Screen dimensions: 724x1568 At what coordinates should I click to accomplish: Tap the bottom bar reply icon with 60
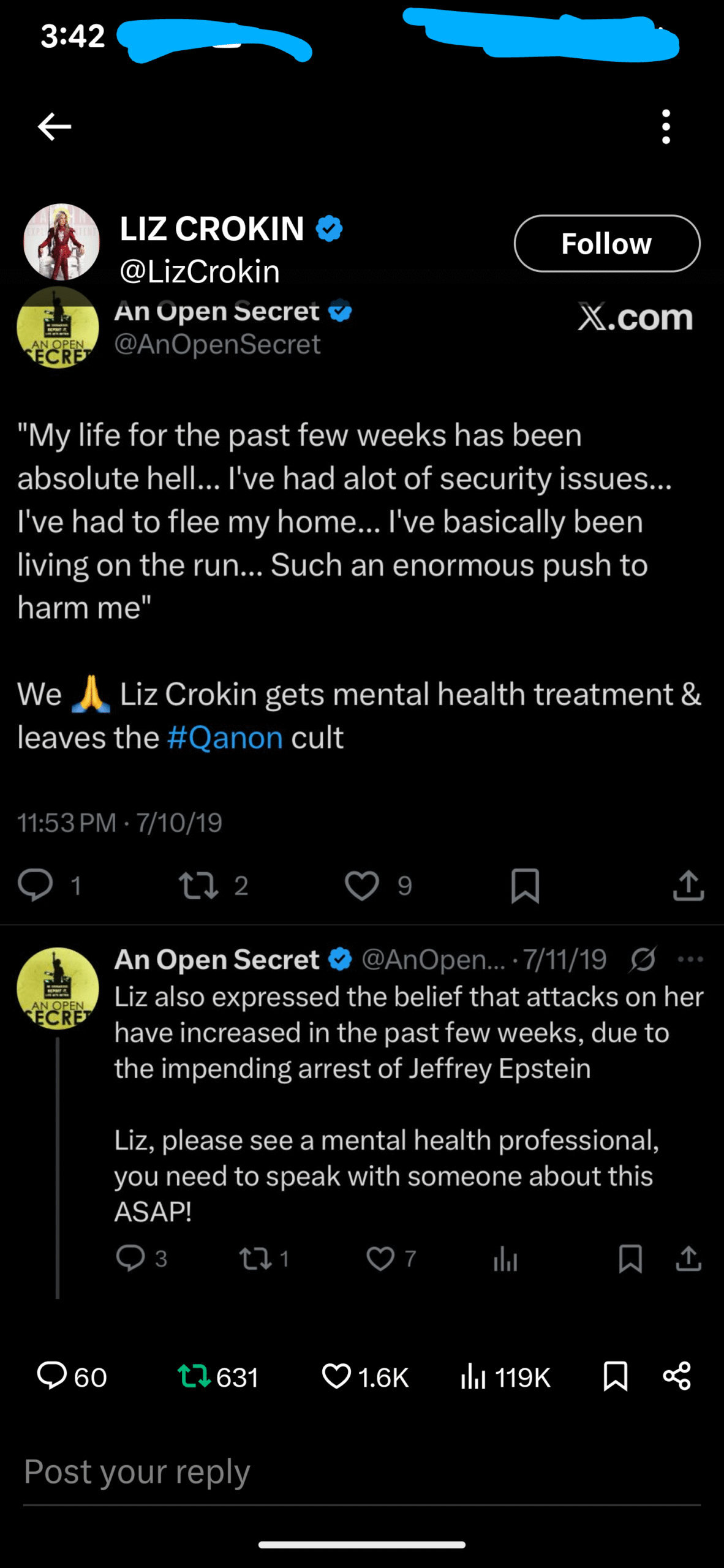pyautogui.click(x=53, y=1376)
